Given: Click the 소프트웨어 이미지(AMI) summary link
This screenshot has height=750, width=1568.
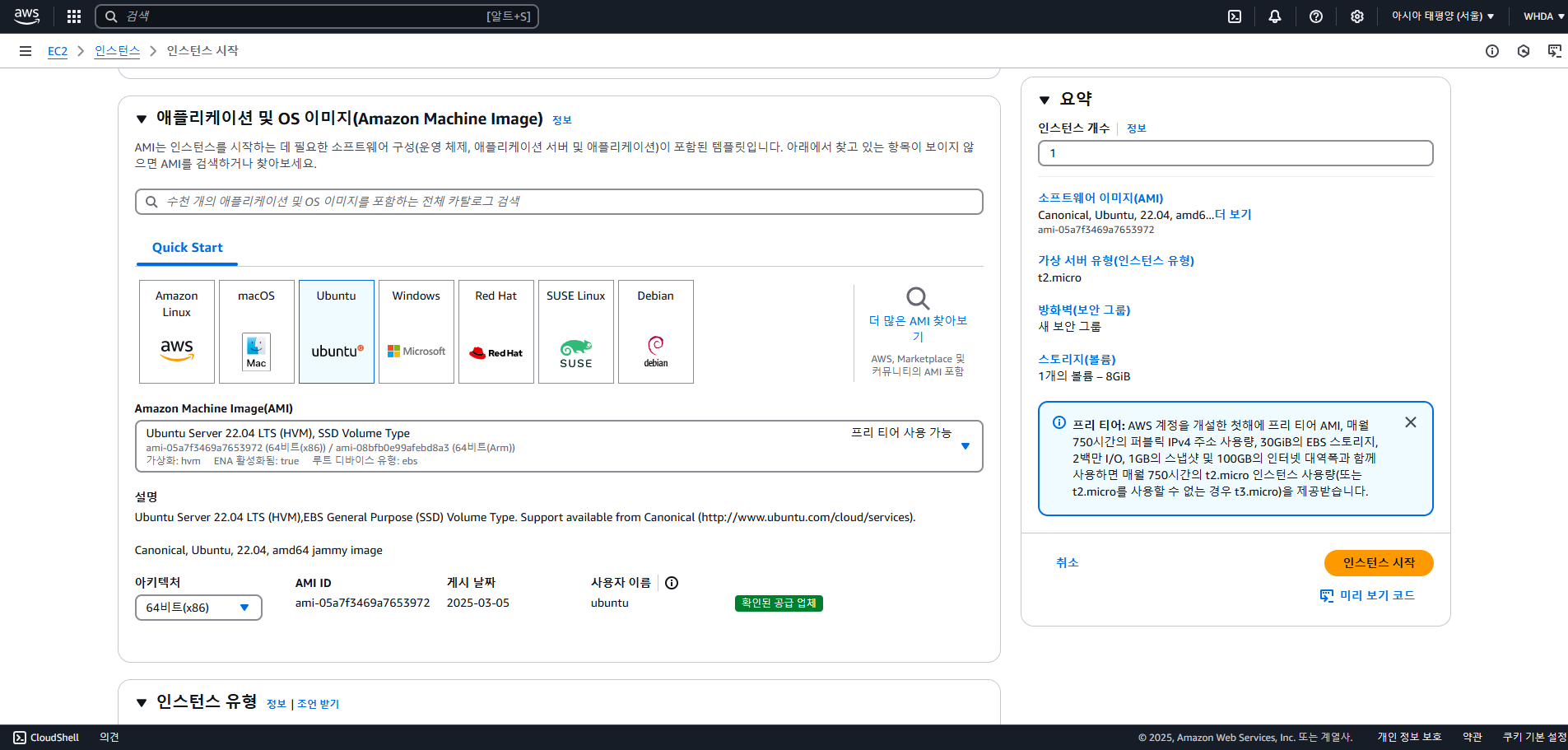Looking at the screenshot, I should (x=1100, y=198).
